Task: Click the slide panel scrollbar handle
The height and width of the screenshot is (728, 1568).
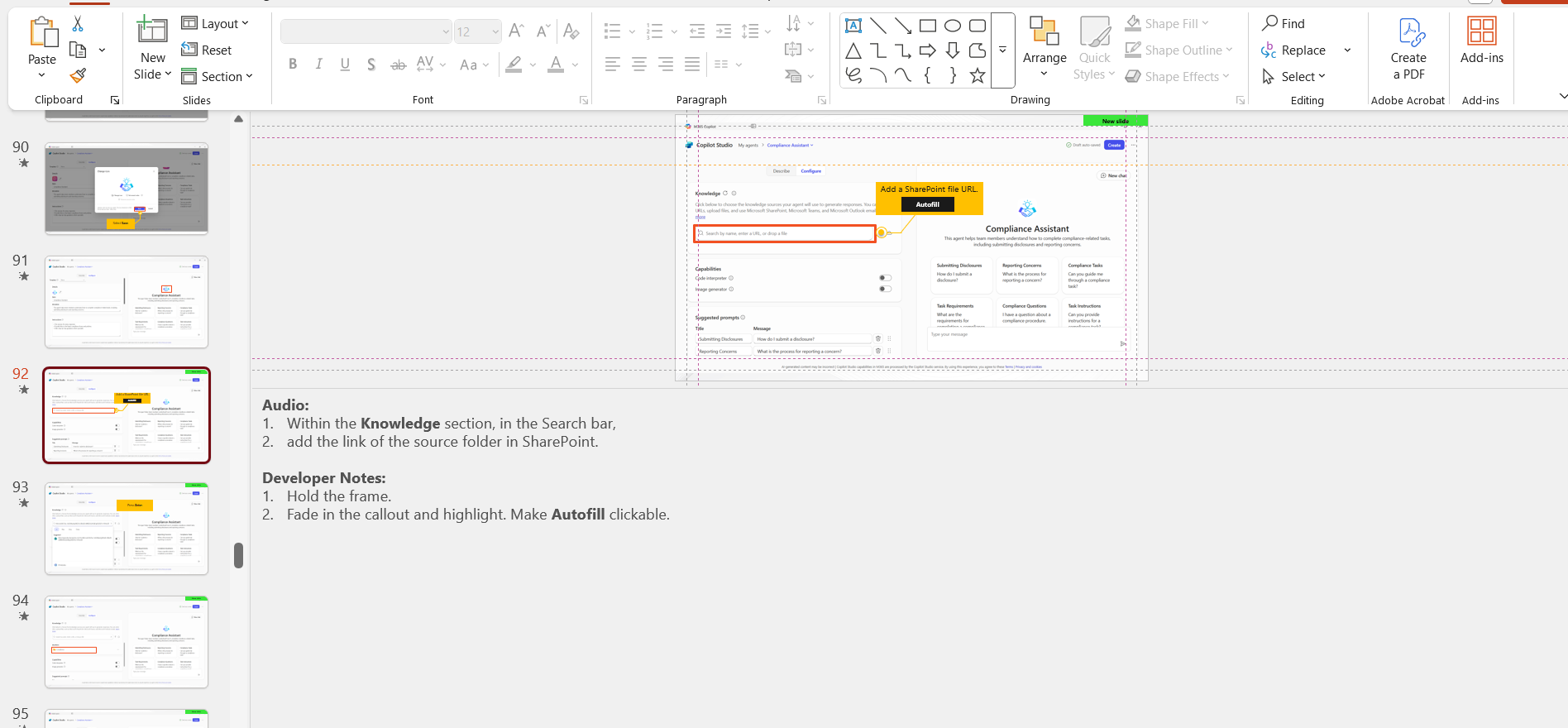Action: 238,555
